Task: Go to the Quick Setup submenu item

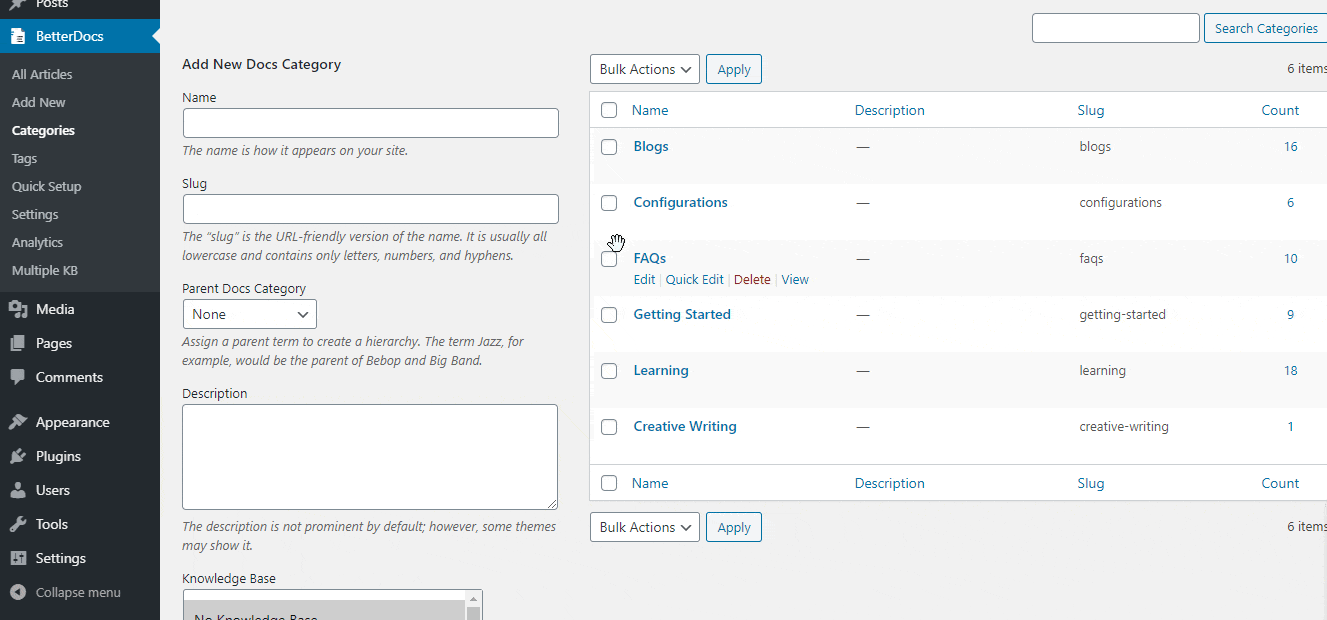Action: (47, 187)
